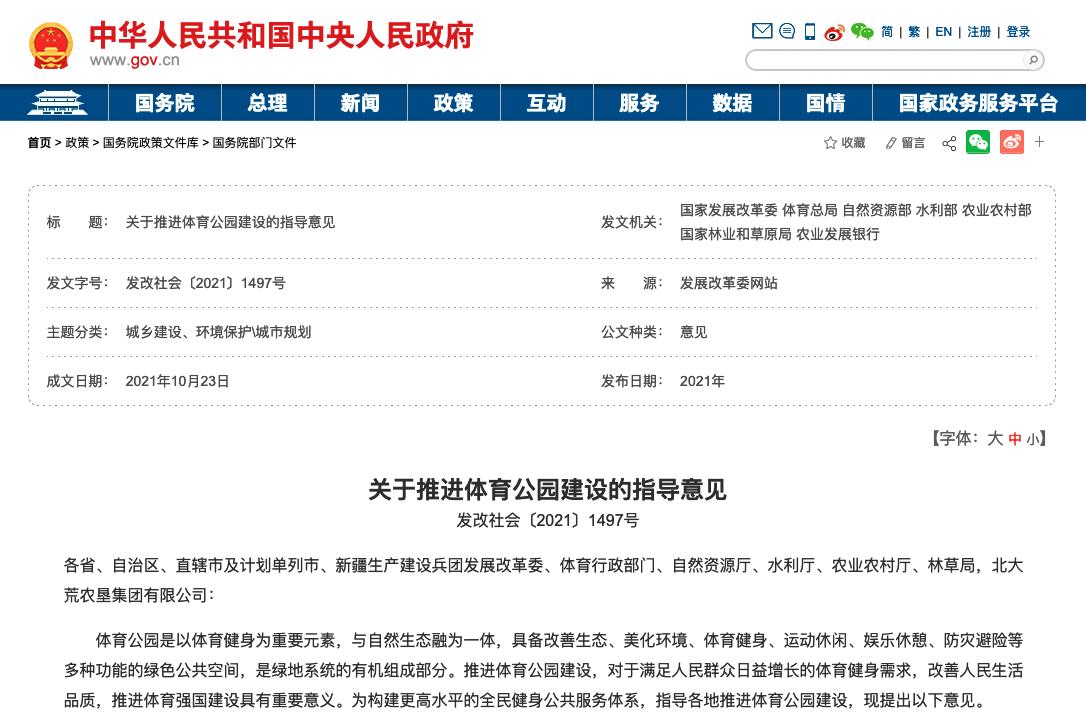This screenshot has height=722, width=1086.
Task: Open the 服务 menu item
Action: coord(639,102)
